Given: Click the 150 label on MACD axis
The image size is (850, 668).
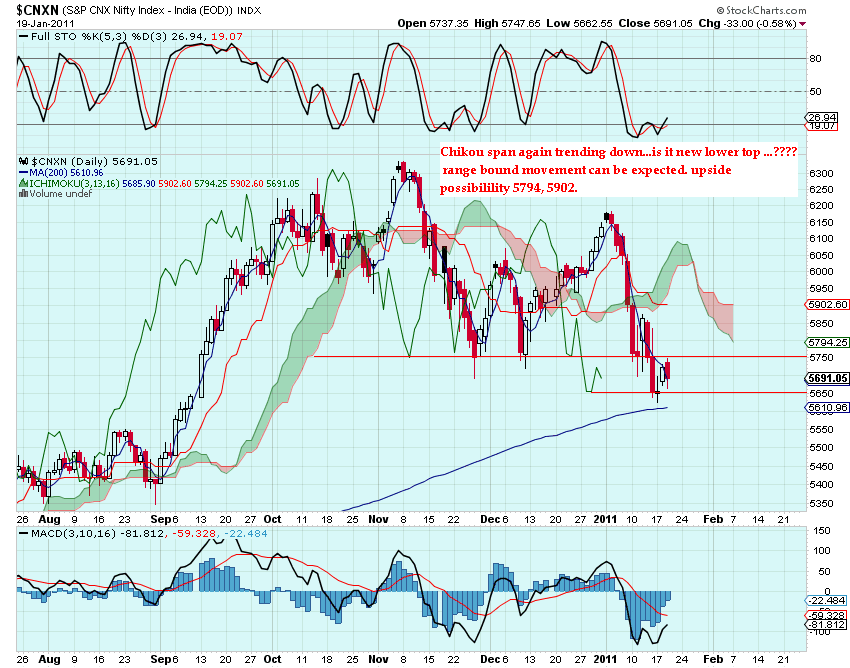Looking at the screenshot, I should click(x=822, y=531).
